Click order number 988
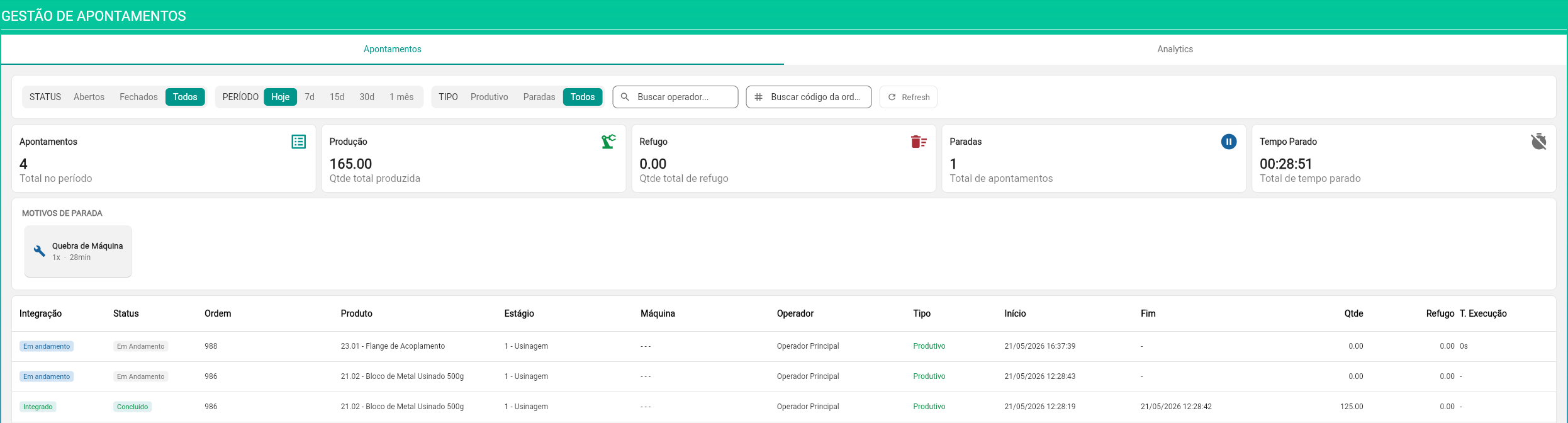The height and width of the screenshot is (423, 1568). click(211, 346)
